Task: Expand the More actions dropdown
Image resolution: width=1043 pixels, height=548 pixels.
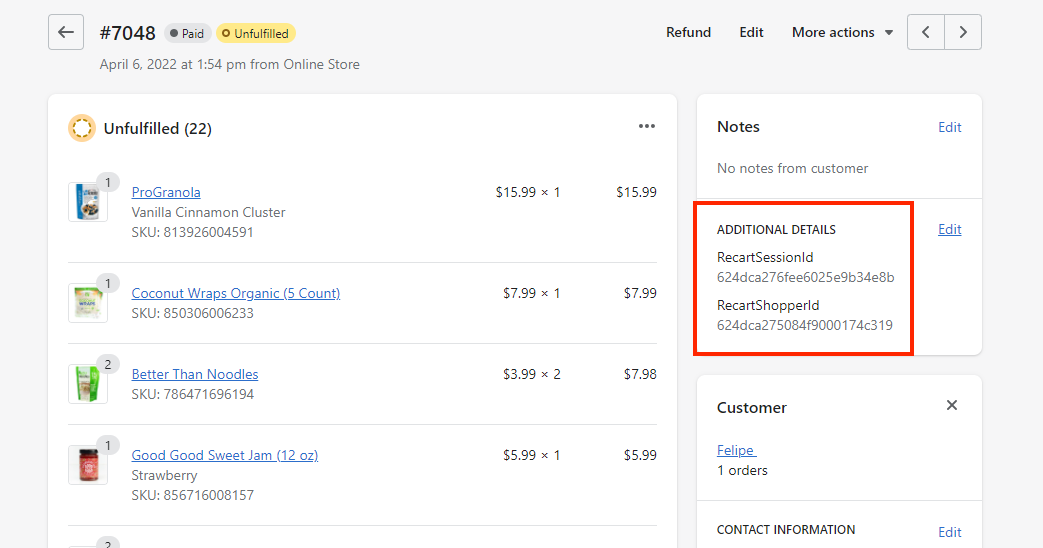Action: coord(842,32)
